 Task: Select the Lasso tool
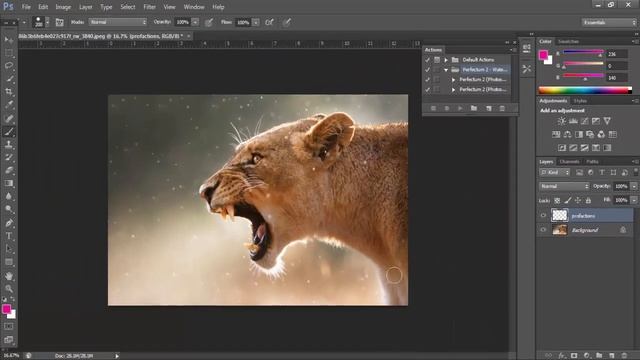(9, 66)
